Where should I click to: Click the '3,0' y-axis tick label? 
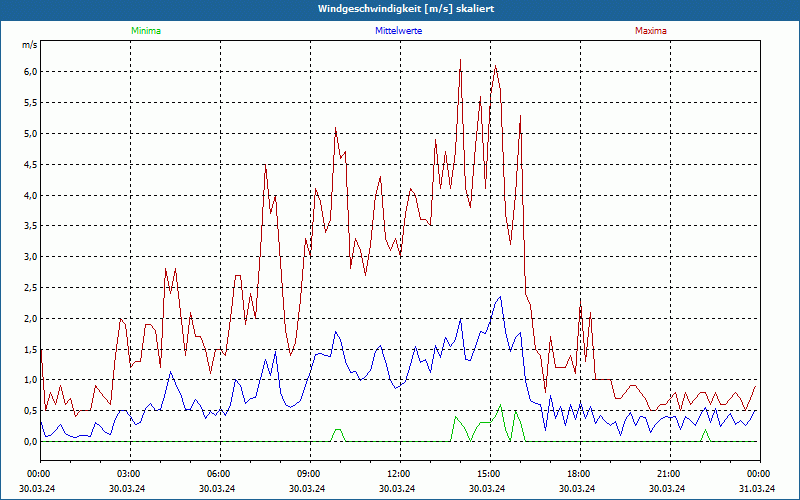[31, 257]
